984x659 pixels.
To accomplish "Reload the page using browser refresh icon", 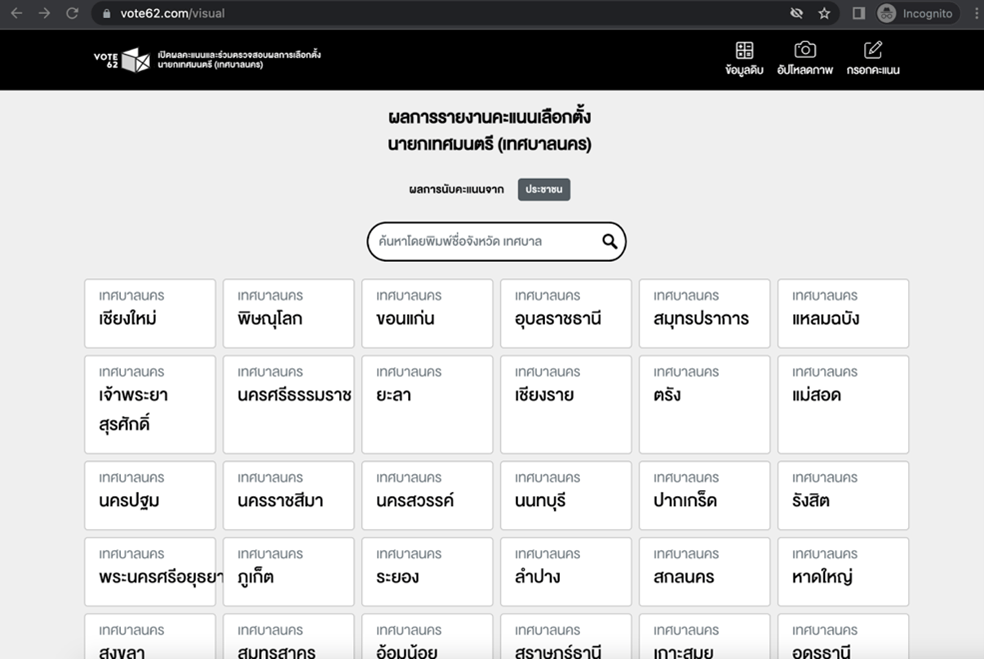I will (x=72, y=13).
